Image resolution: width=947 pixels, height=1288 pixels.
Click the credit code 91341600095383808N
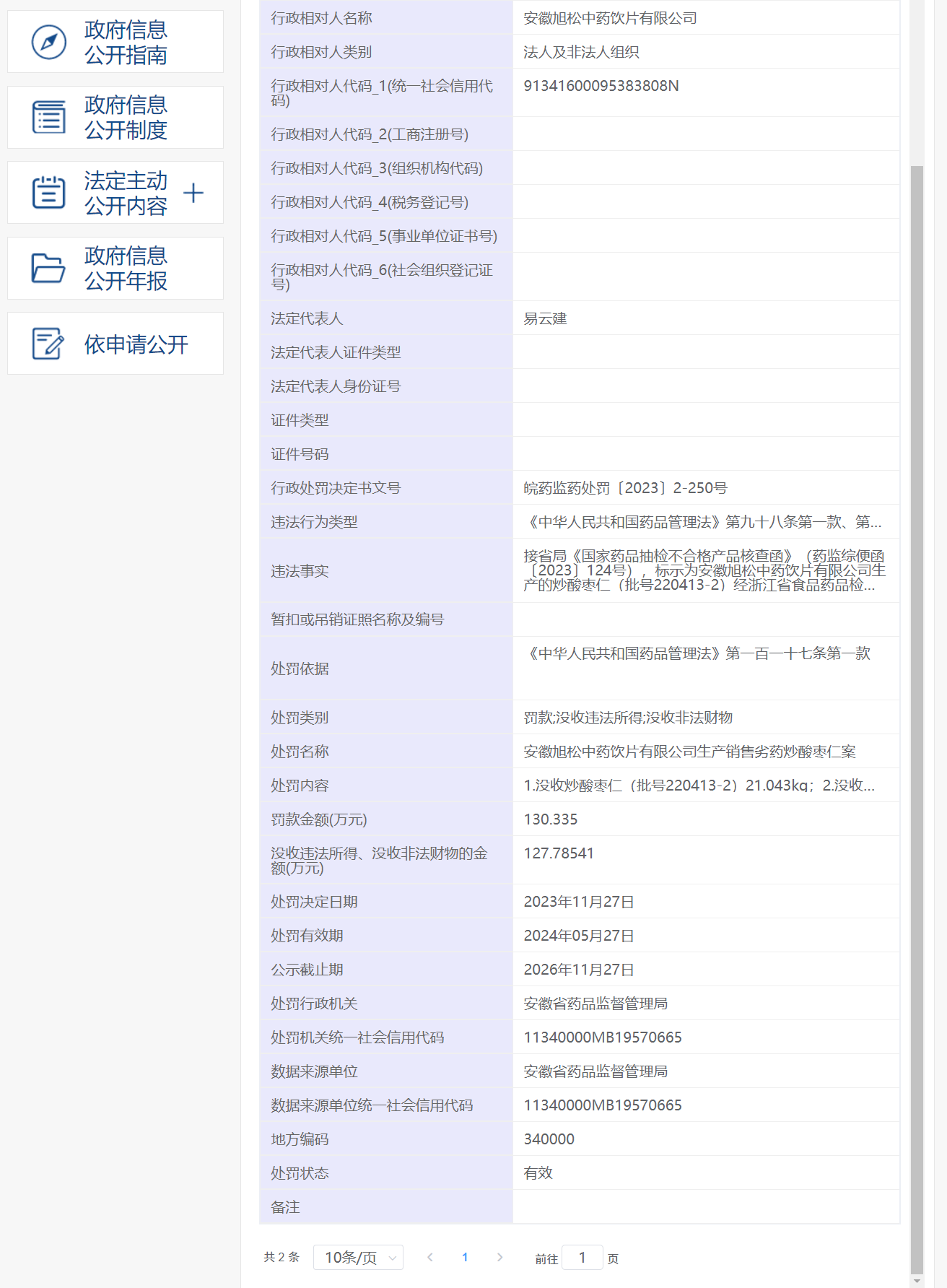(x=601, y=86)
